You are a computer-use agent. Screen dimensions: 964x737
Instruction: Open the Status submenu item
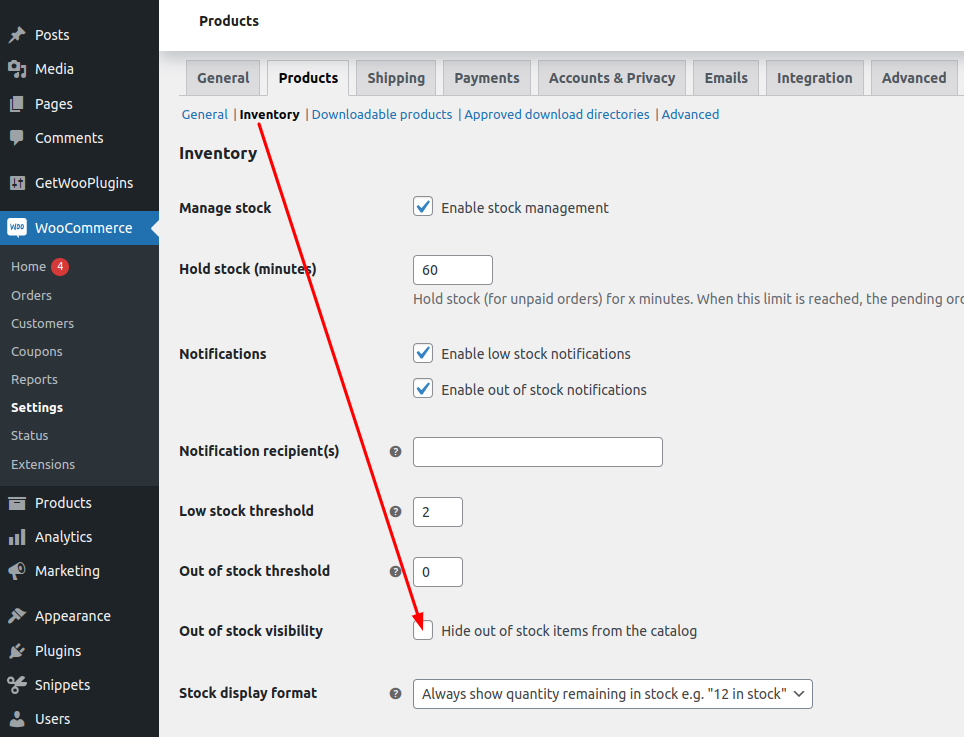point(30,436)
